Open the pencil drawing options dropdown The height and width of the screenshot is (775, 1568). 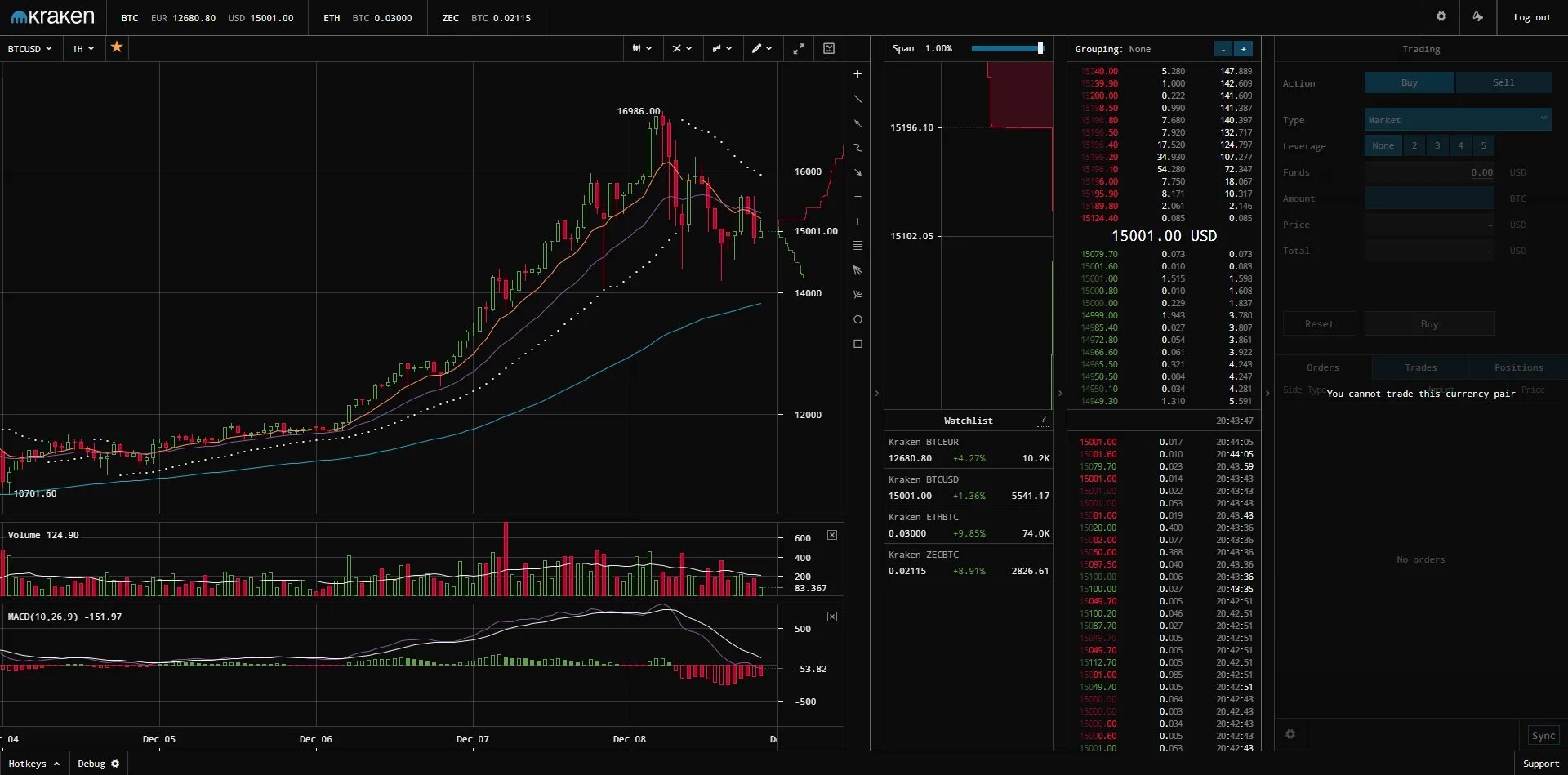click(x=762, y=49)
